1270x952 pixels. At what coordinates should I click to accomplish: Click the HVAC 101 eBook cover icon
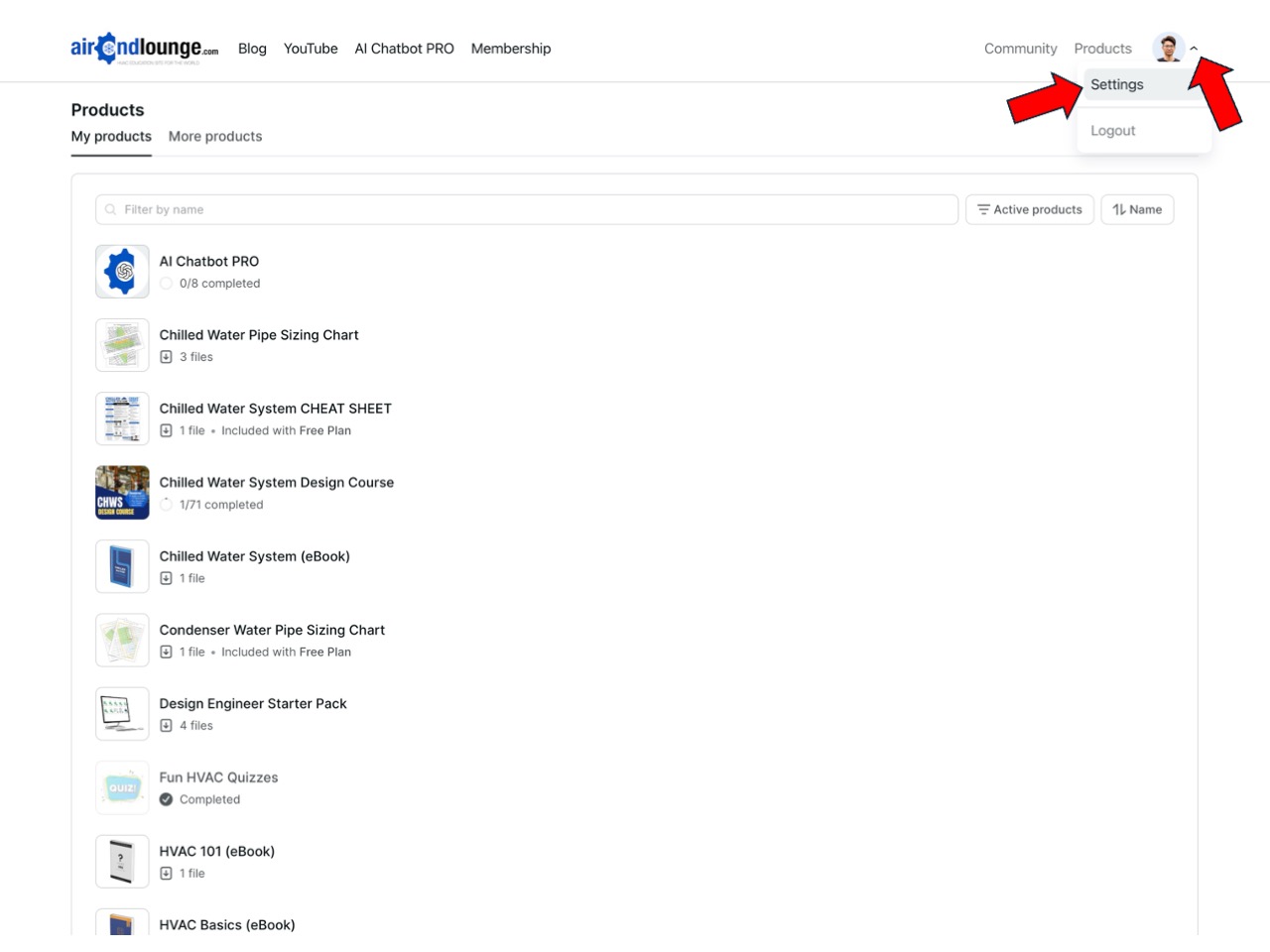tap(122, 861)
